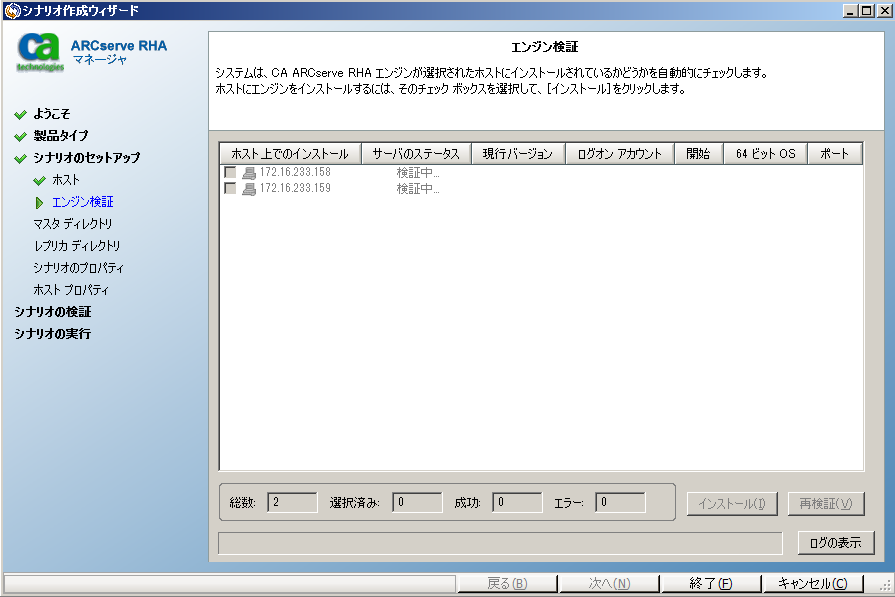Minimize the wizard window
The height and width of the screenshot is (597, 895).
pos(850,10)
